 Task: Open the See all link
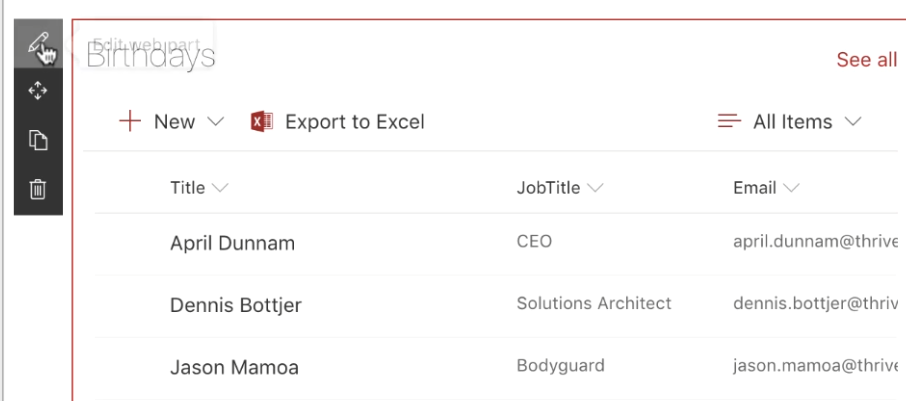tap(867, 59)
